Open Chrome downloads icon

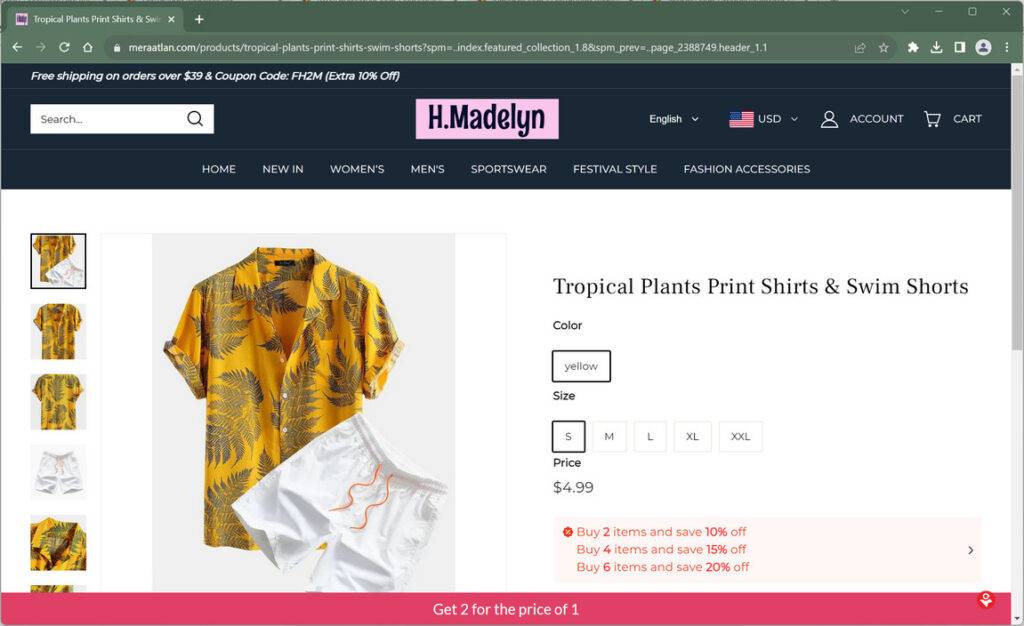tap(936, 48)
